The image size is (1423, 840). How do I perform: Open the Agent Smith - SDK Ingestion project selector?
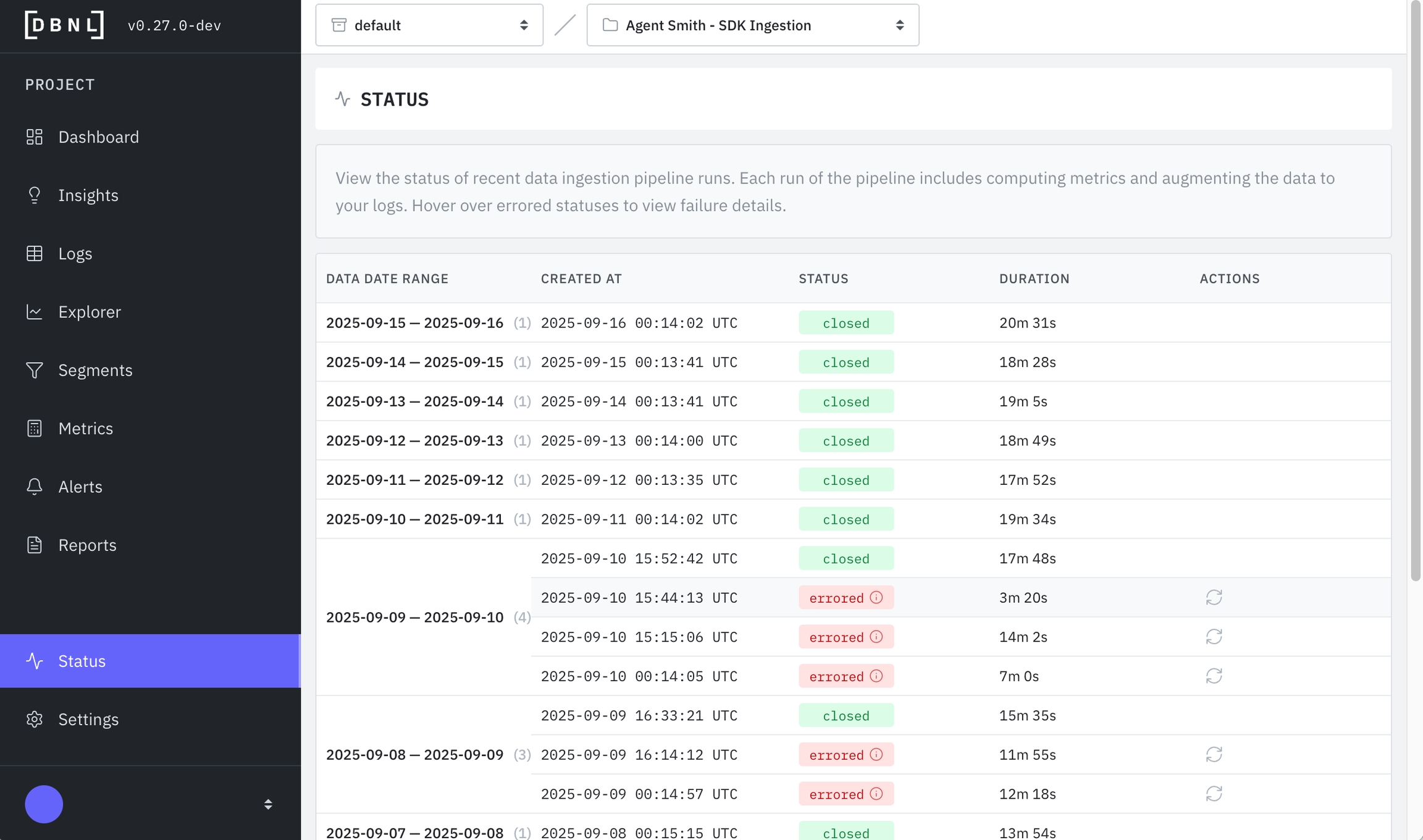pos(752,25)
